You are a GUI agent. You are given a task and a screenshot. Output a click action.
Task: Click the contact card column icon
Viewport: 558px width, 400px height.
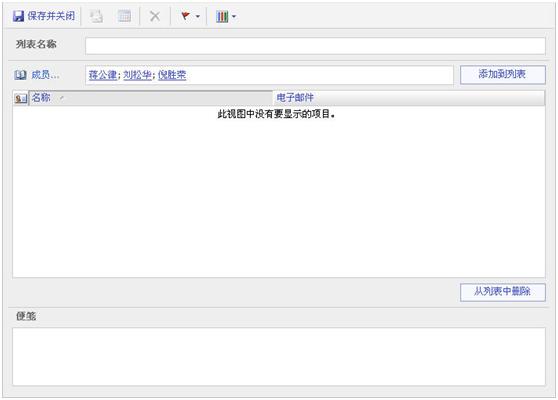coord(21,98)
